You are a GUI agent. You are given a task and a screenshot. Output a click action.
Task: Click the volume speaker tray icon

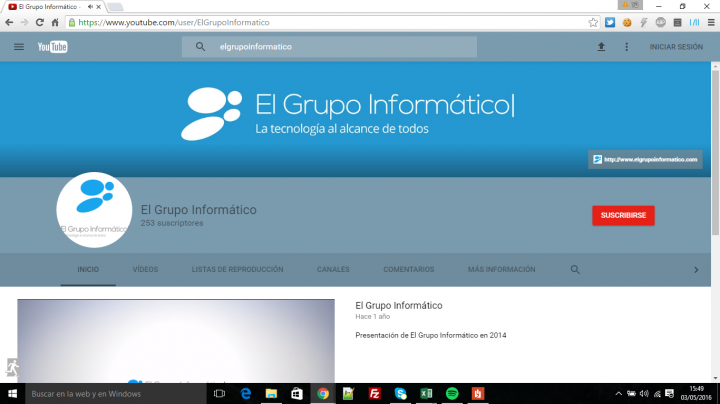(644, 393)
